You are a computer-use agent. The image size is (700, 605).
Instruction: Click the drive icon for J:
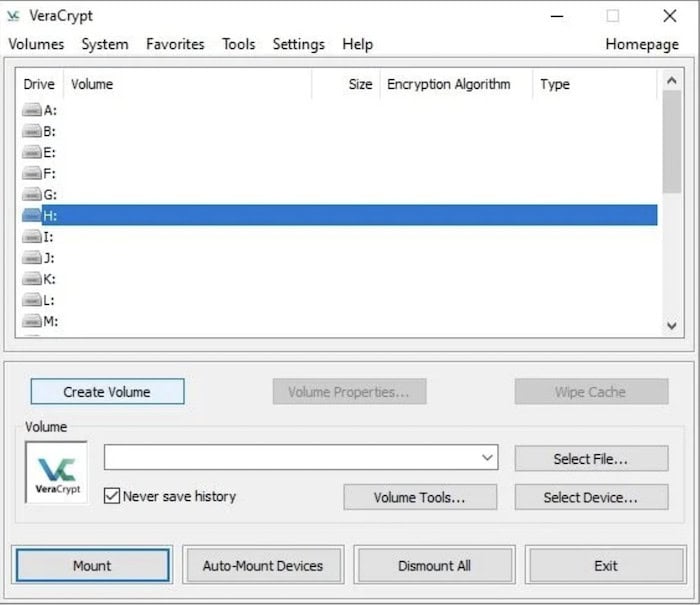tap(32, 258)
